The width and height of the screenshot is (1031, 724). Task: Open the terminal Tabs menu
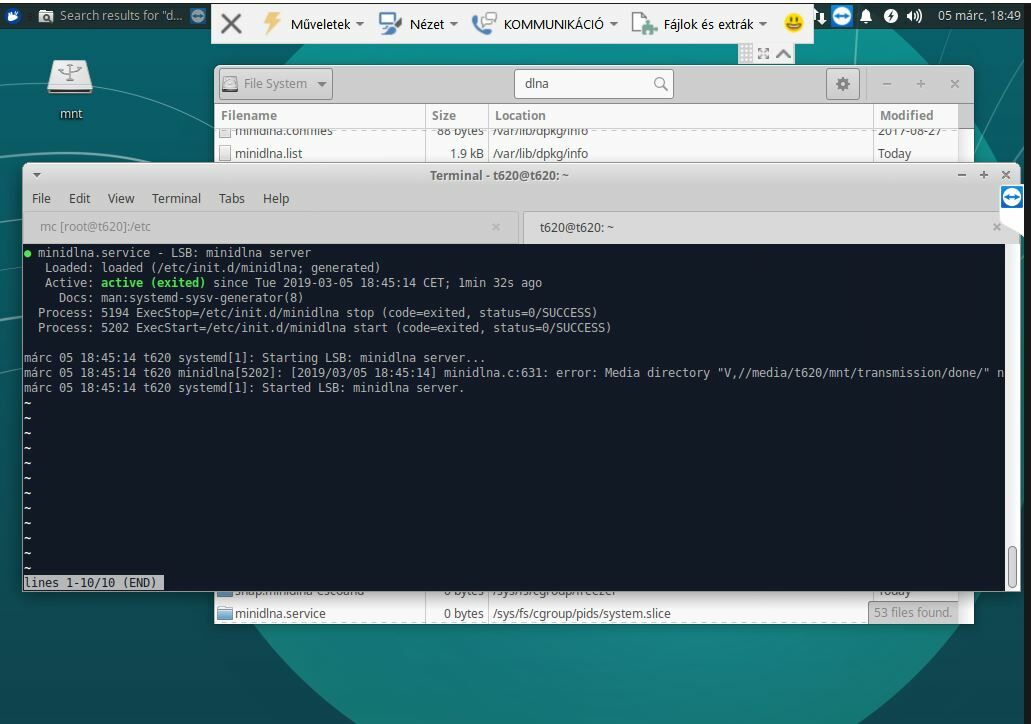click(x=231, y=198)
